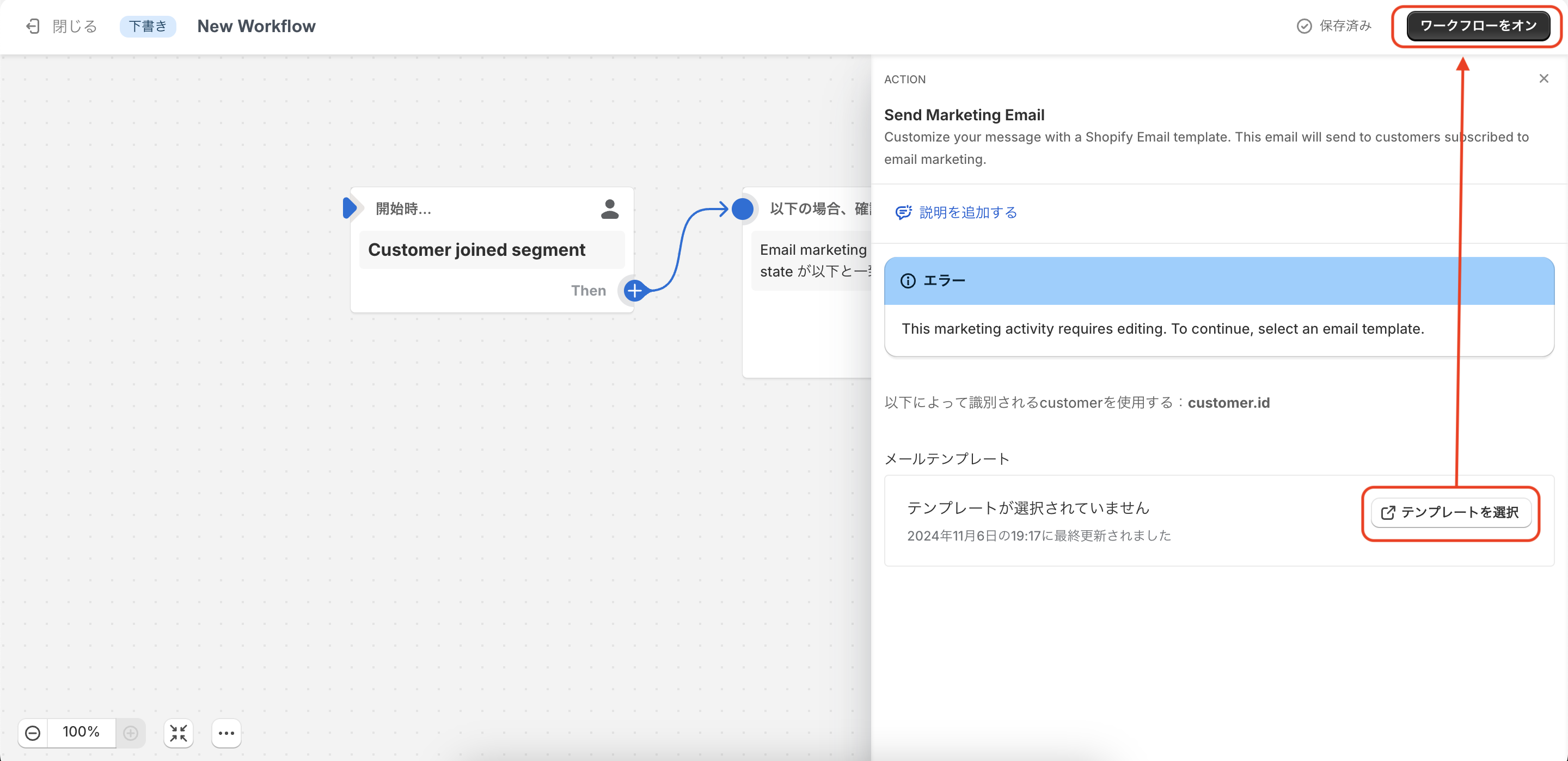Click the blue condition node circle
The width and height of the screenshot is (1568, 761).
point(742,209)
